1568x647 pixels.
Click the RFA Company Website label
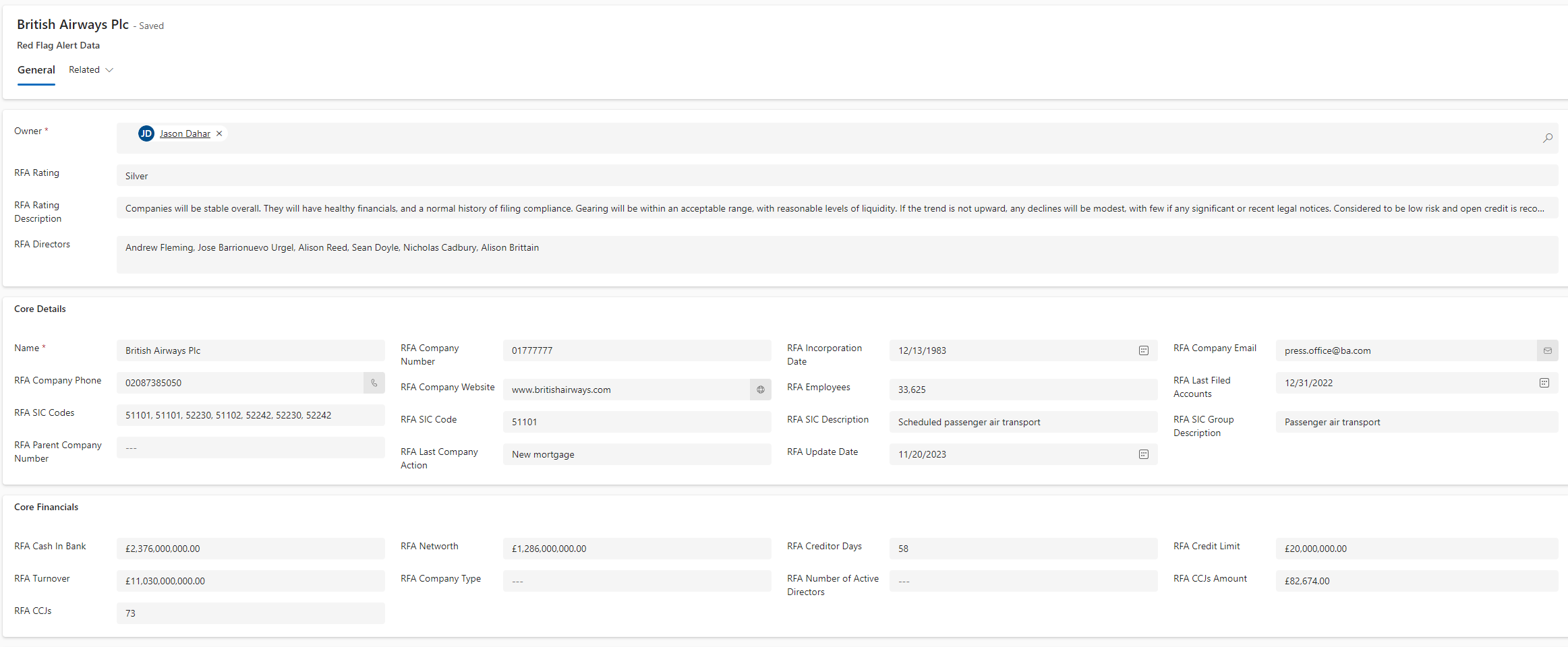click(447, 387)
